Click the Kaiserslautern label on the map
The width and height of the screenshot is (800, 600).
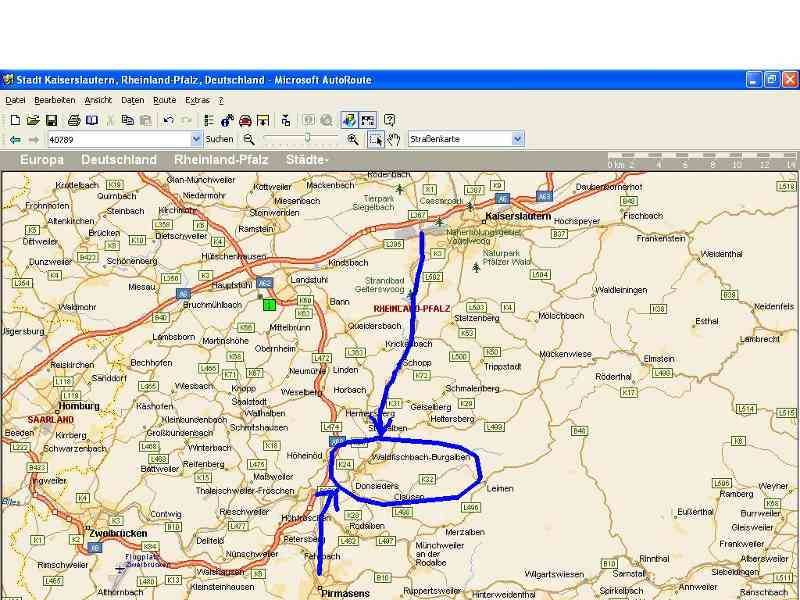coord(518,216)
